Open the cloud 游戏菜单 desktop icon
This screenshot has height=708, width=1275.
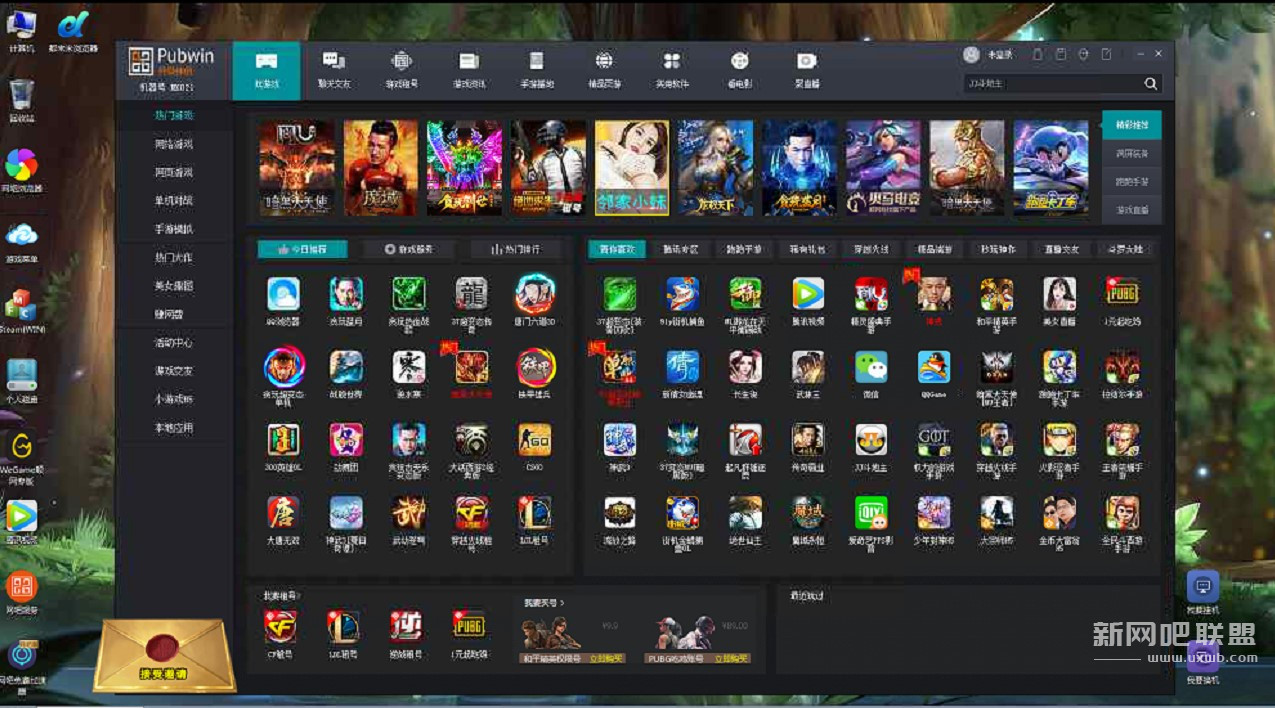pos(21,236)
